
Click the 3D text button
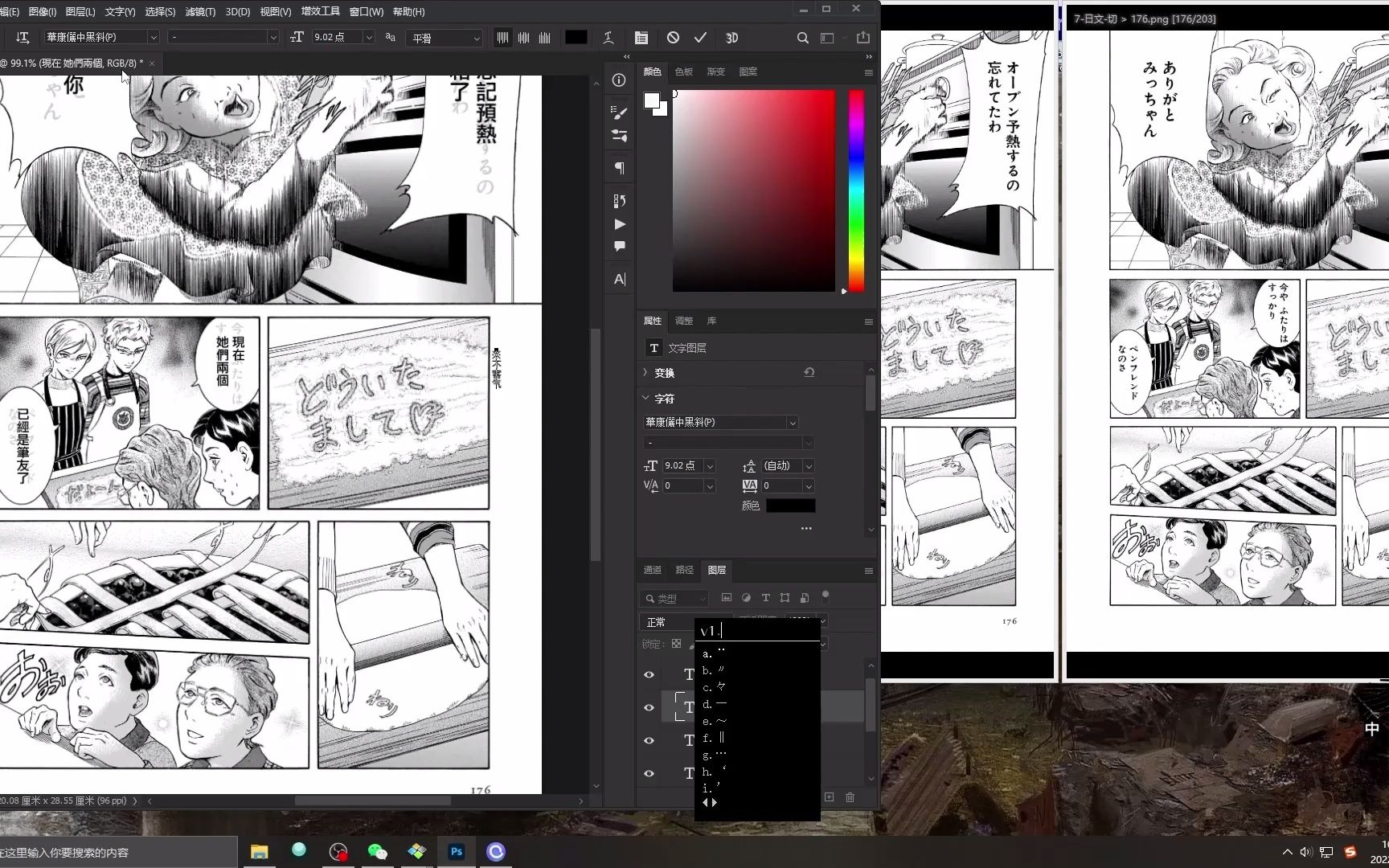click(731, 38)
